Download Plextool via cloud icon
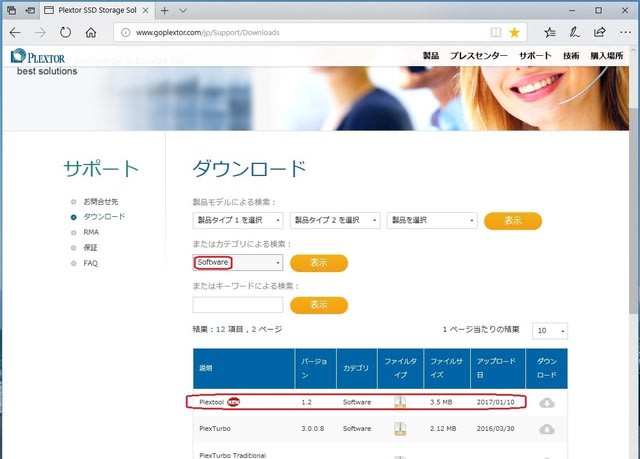Screen dimensions: 640x459 point(547,403)
